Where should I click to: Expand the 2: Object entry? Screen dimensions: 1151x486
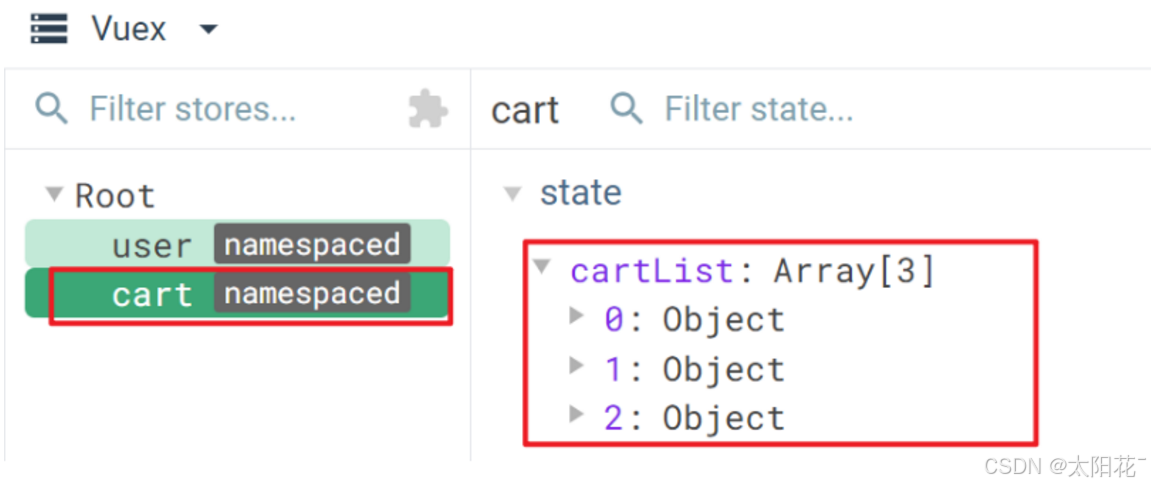578,414
